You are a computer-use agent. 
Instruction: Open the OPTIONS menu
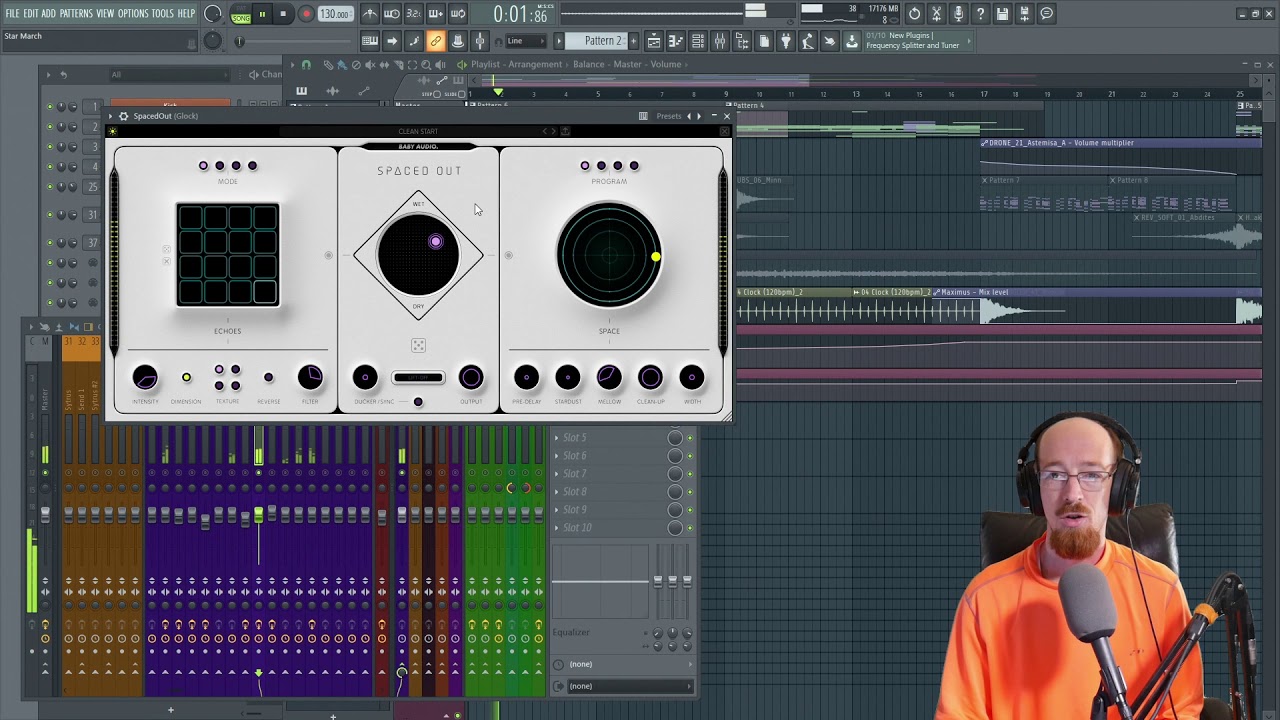pos(133,14)
